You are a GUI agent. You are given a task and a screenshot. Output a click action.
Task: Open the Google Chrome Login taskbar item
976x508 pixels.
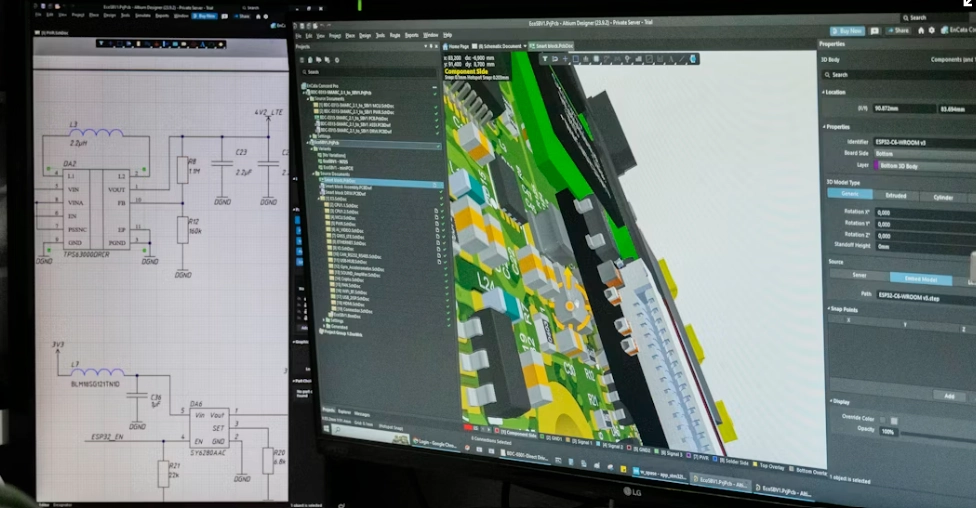click(438, 442)
